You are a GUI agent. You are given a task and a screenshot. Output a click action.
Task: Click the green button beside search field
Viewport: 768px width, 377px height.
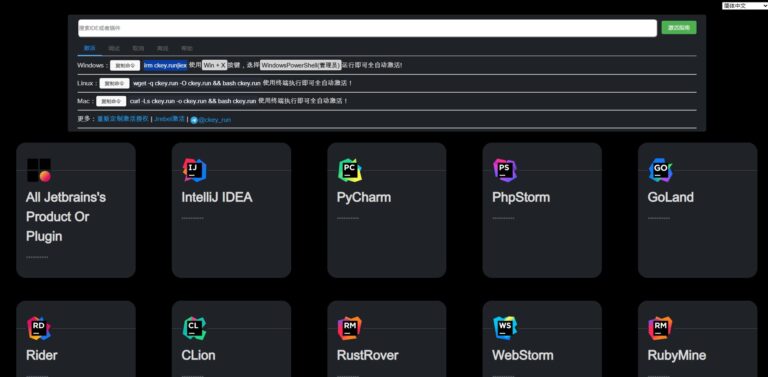tap(678, 28)
